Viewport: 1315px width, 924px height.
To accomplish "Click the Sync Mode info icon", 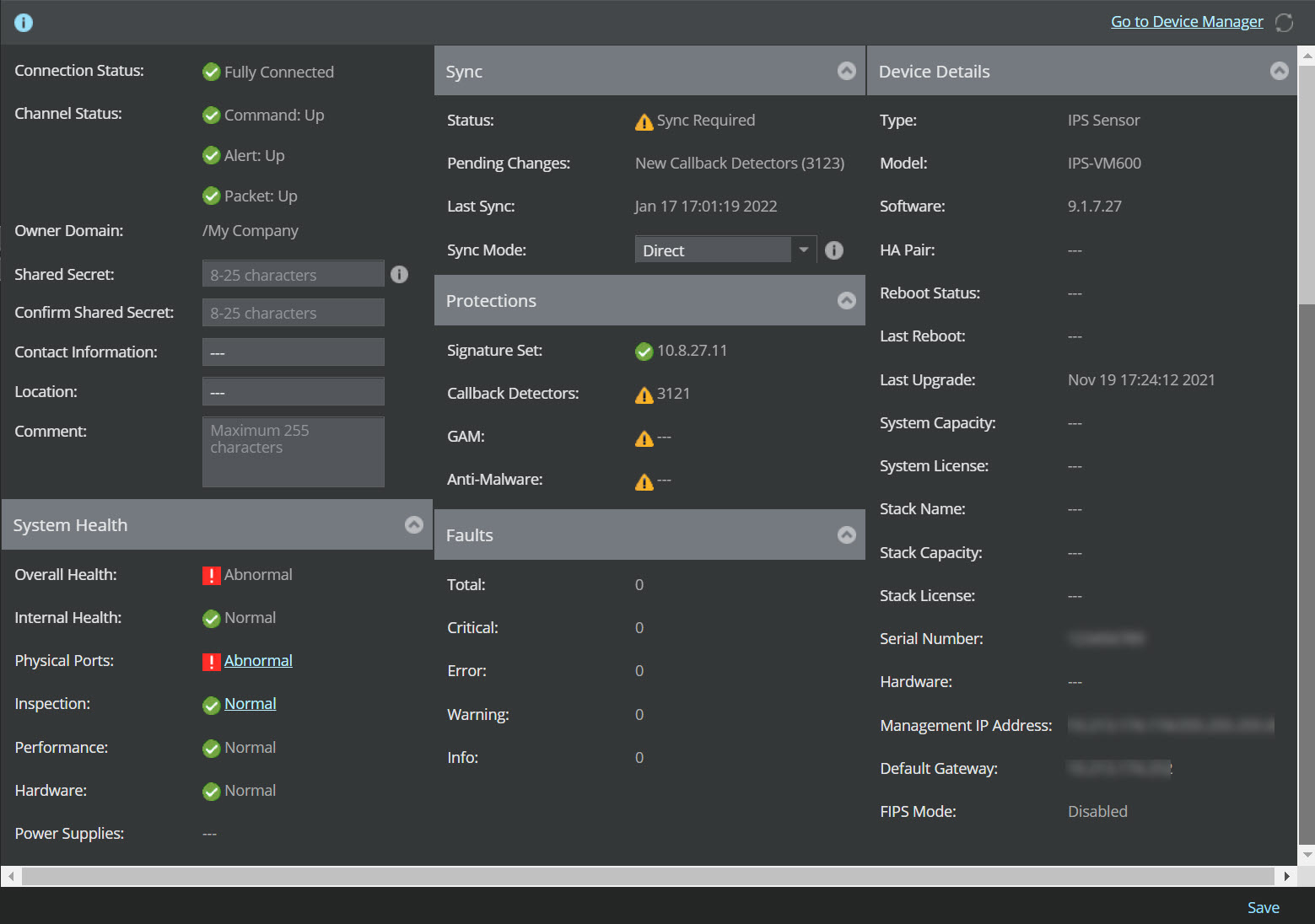I will [834, 250].
